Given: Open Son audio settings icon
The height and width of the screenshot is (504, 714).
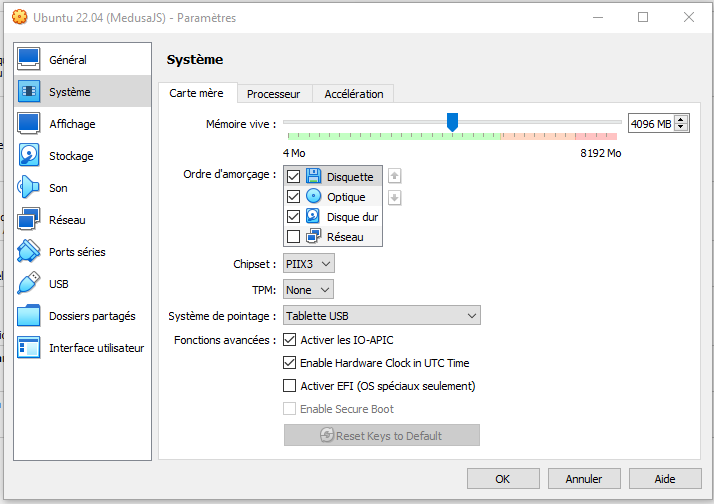Looking at the screenshot, I should [29, 187].
